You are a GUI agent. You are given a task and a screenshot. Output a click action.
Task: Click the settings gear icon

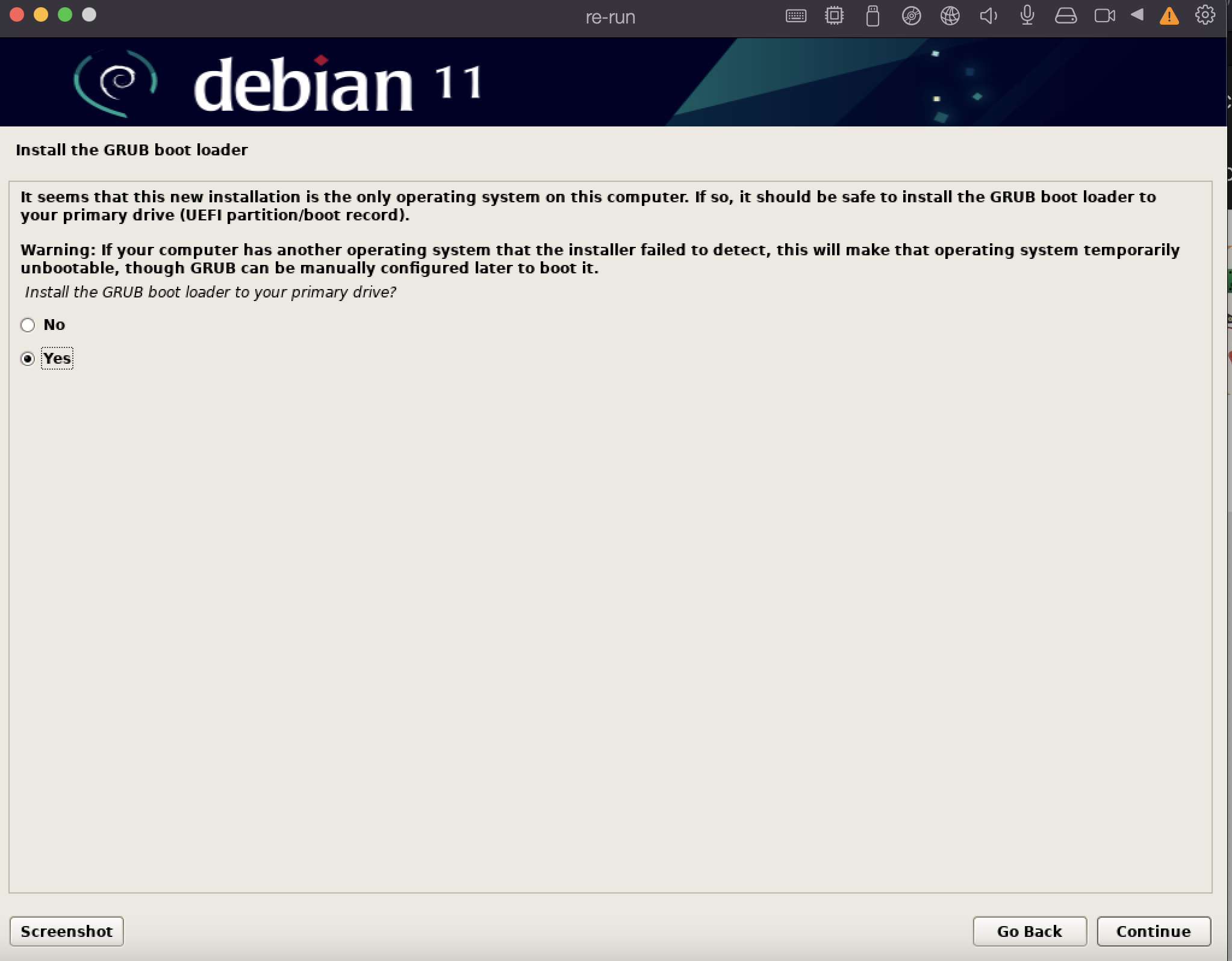pos(1205,15)
